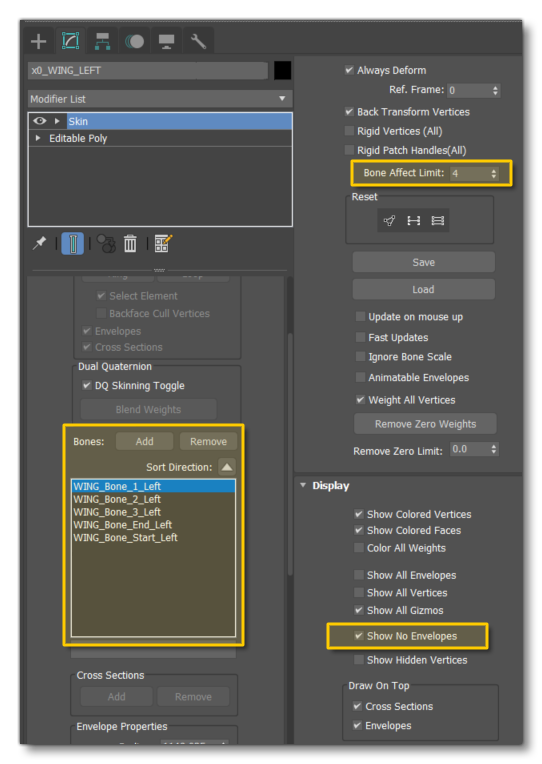542x764 pixels.
Task: Click the Pin Stack icon
Action: [39, 243]
